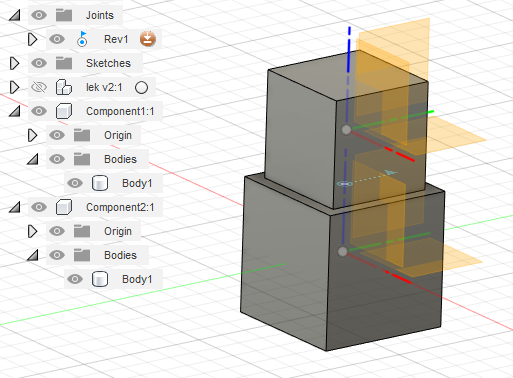The height and width of the screenshot is (378, 513).
Task: Hide Body1 of Component2:1
Action: (x=75, y=279)
